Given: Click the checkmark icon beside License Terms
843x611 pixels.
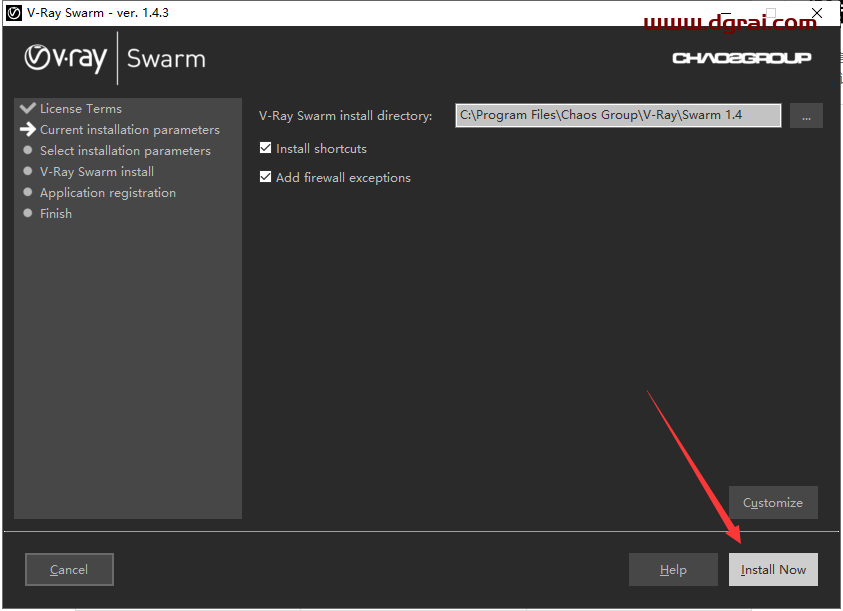Looking at the screenshot, I should [x=27, y=108].
